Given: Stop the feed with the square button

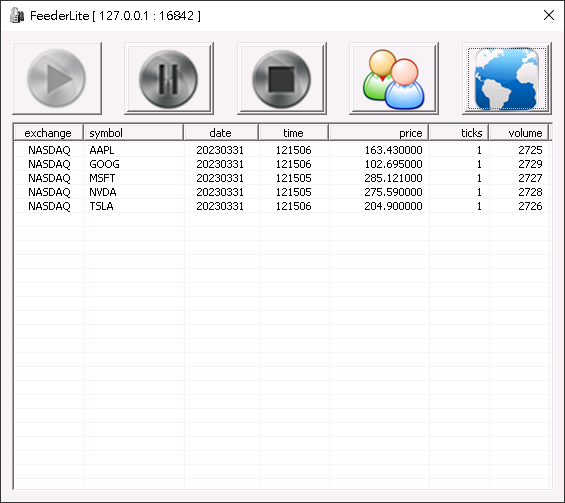Looking at the screenshot, I should click(x=282, y=79).
